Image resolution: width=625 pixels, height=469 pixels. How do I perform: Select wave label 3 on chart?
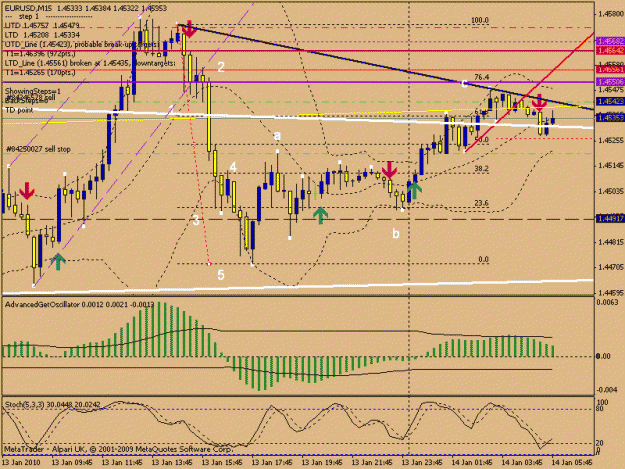pyautogui.click(x=196, y=220)
